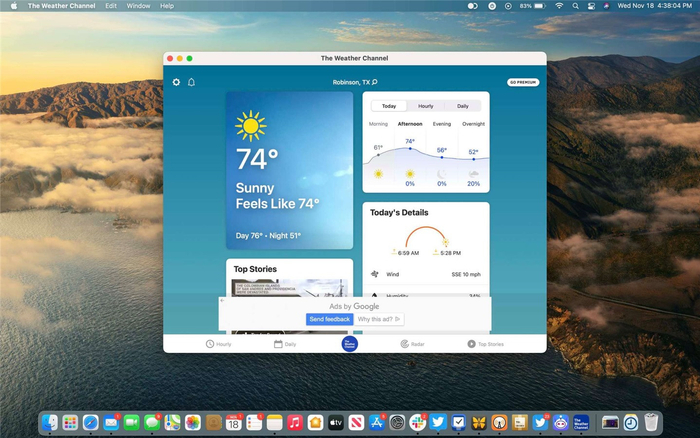
Task: Open the Apple menu
Action: point(14,6)
